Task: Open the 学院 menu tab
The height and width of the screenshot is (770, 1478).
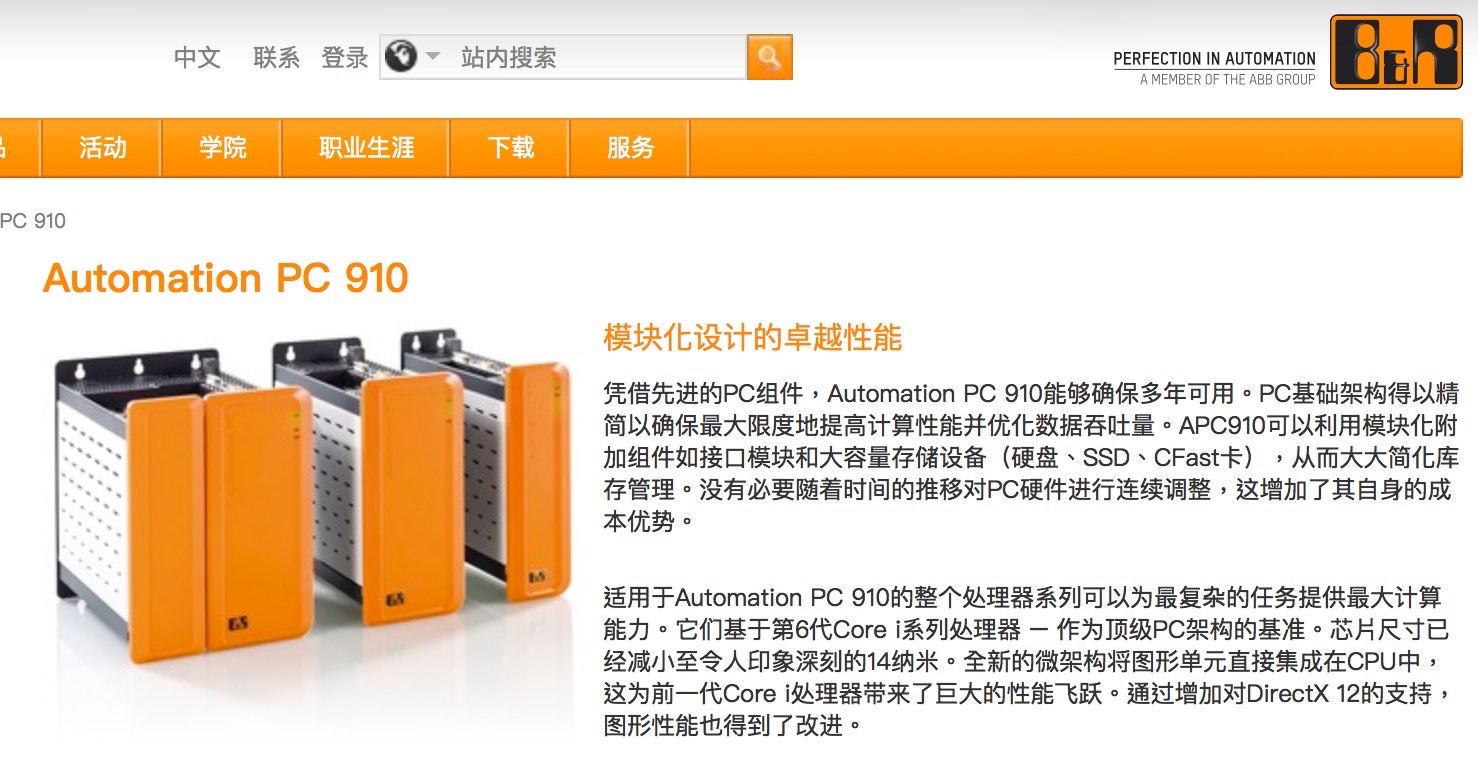Action: coord(222,148)
